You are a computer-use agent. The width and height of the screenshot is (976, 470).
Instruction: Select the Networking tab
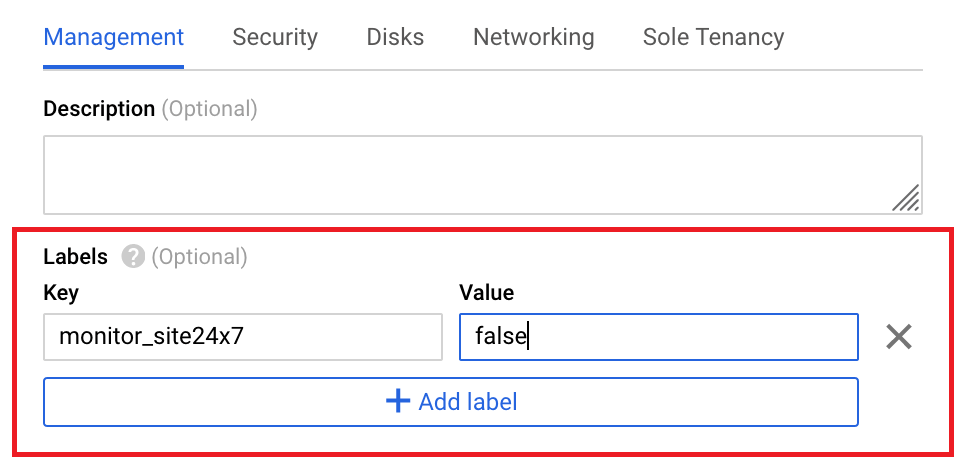coord(534,38)
